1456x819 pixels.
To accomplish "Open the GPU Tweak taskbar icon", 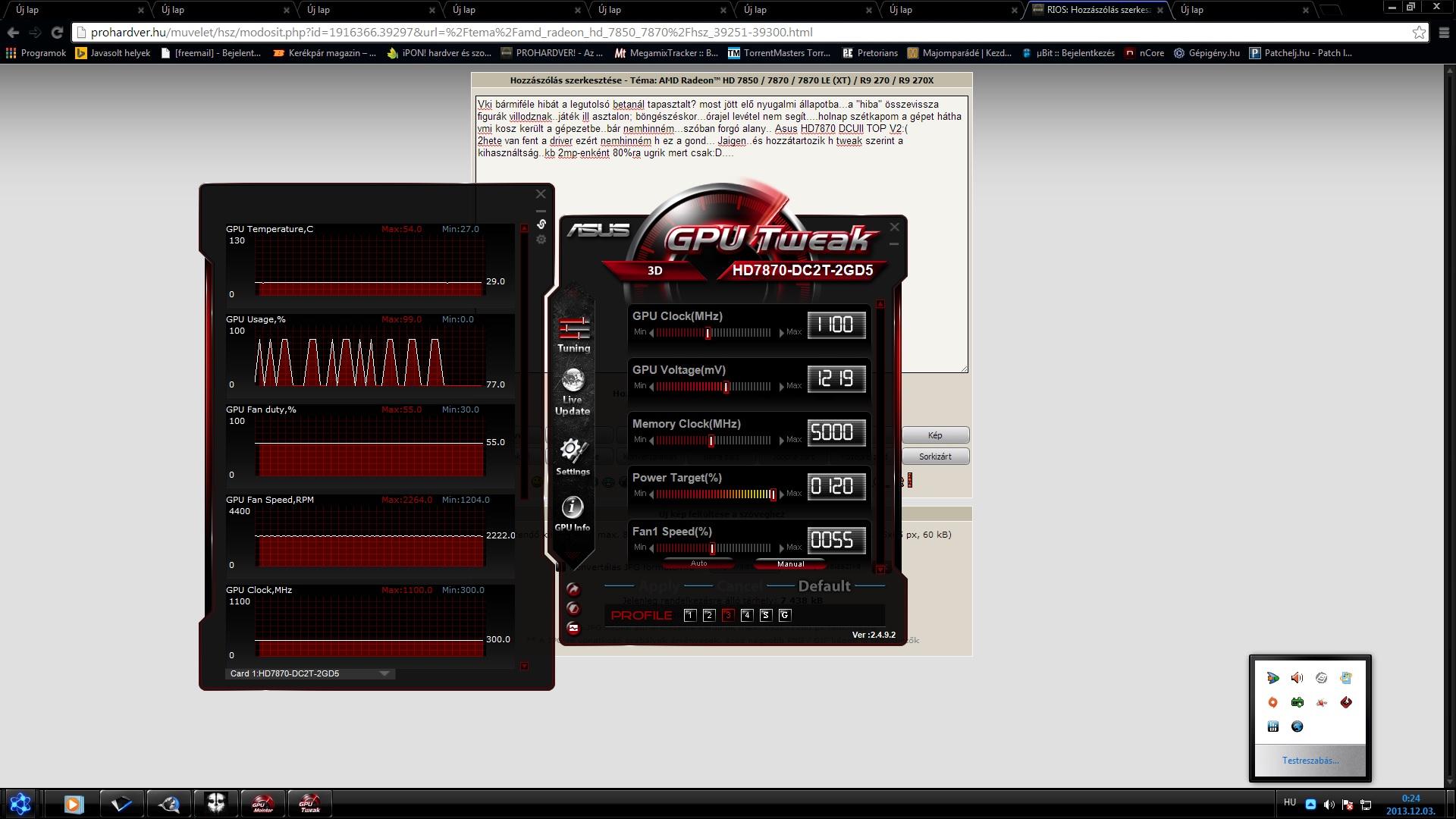I will pos(309,804).
